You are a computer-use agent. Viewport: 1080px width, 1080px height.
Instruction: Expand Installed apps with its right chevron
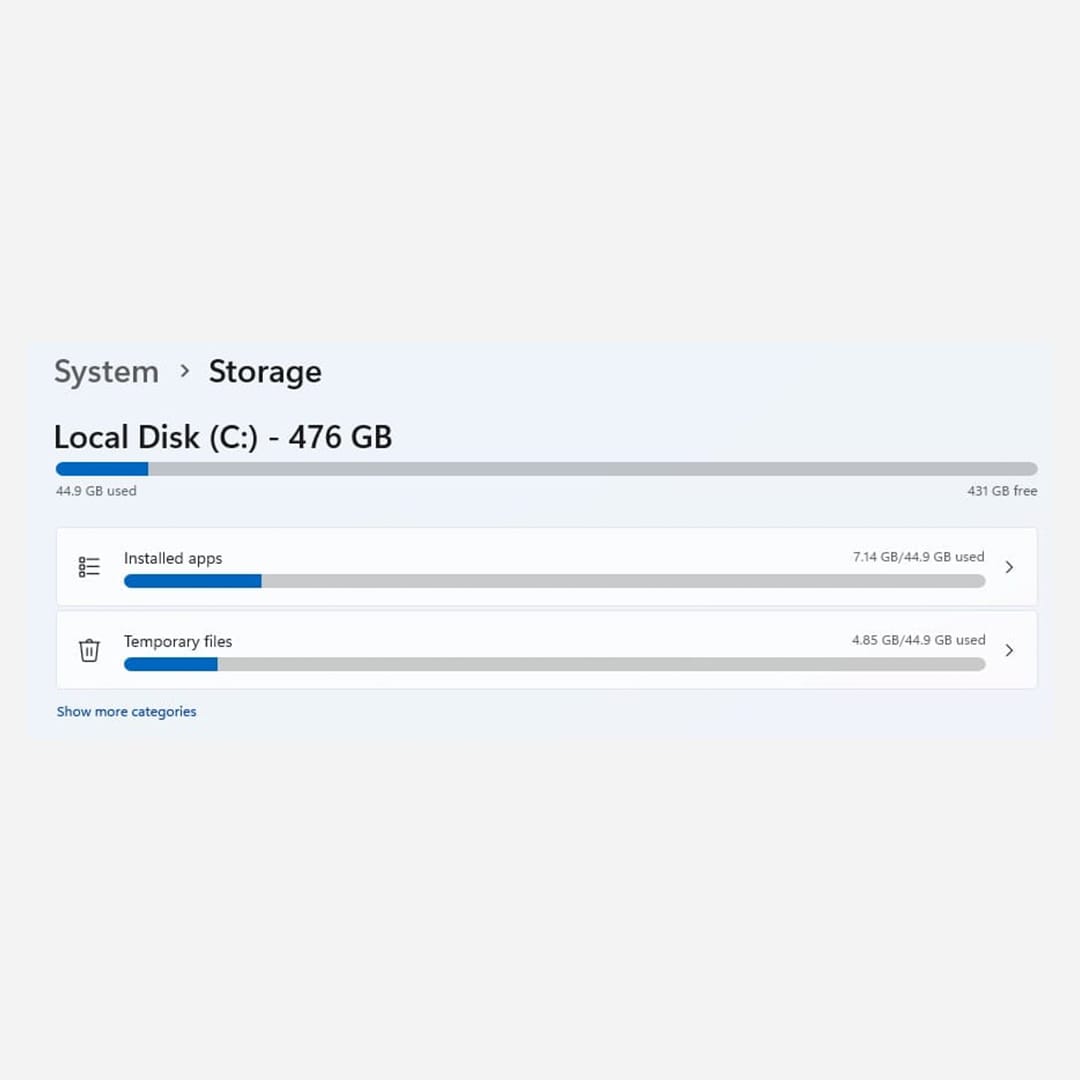tap(1009, 567)
